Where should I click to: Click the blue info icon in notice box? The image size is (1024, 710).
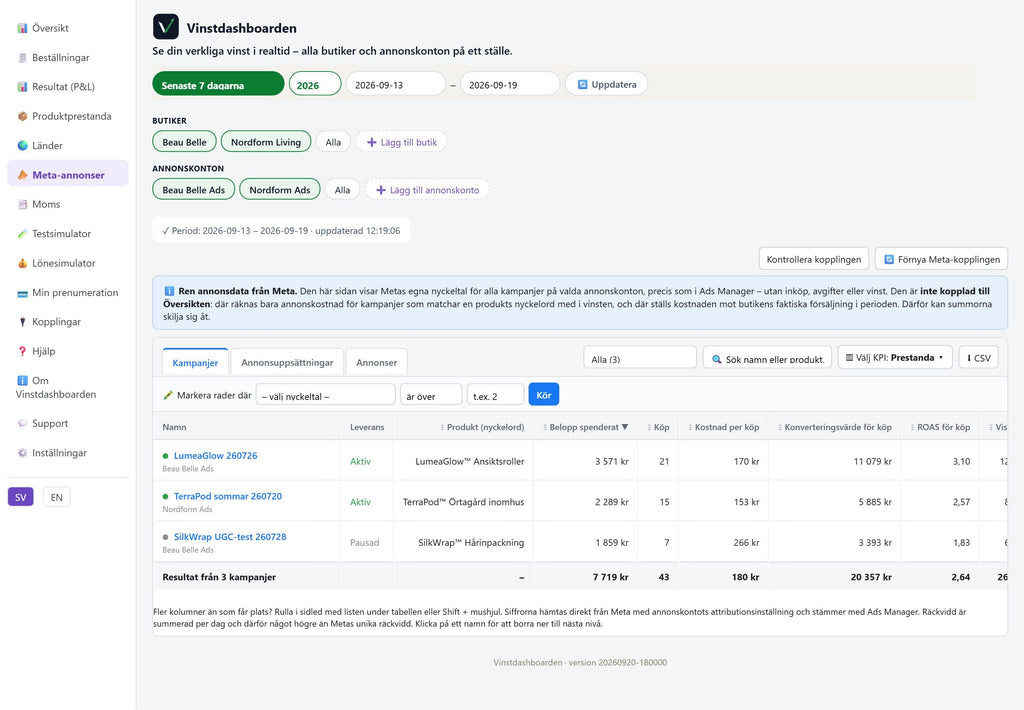click(x=169, y=291)
